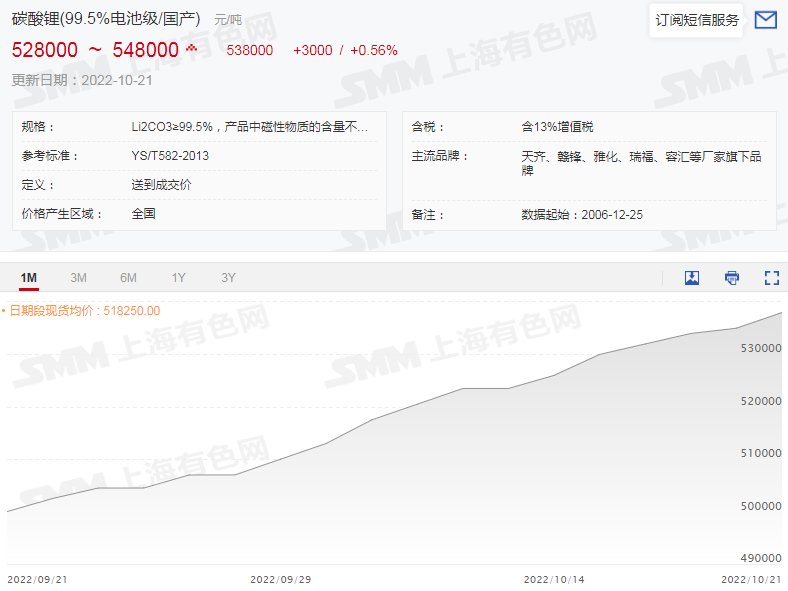Image resolution: width=788 pixels, height=591 pixels.
Task: Click red up-arrow beside price range
Action: tap(192, 48)
